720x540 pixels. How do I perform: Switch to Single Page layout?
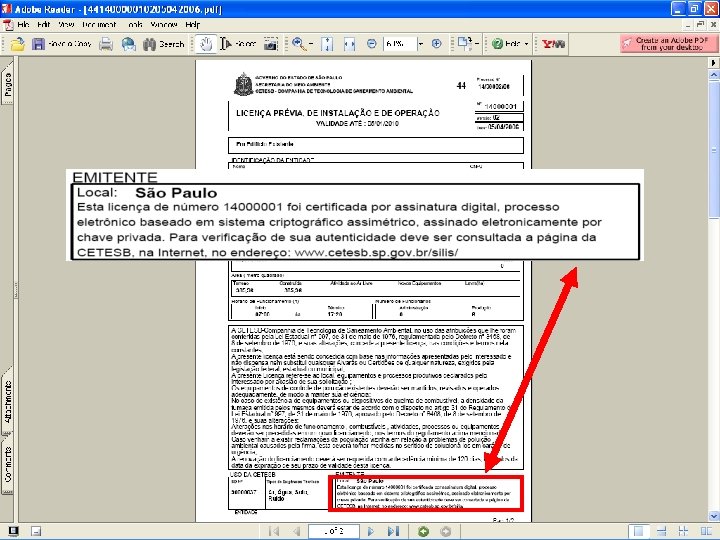point(638,531)
